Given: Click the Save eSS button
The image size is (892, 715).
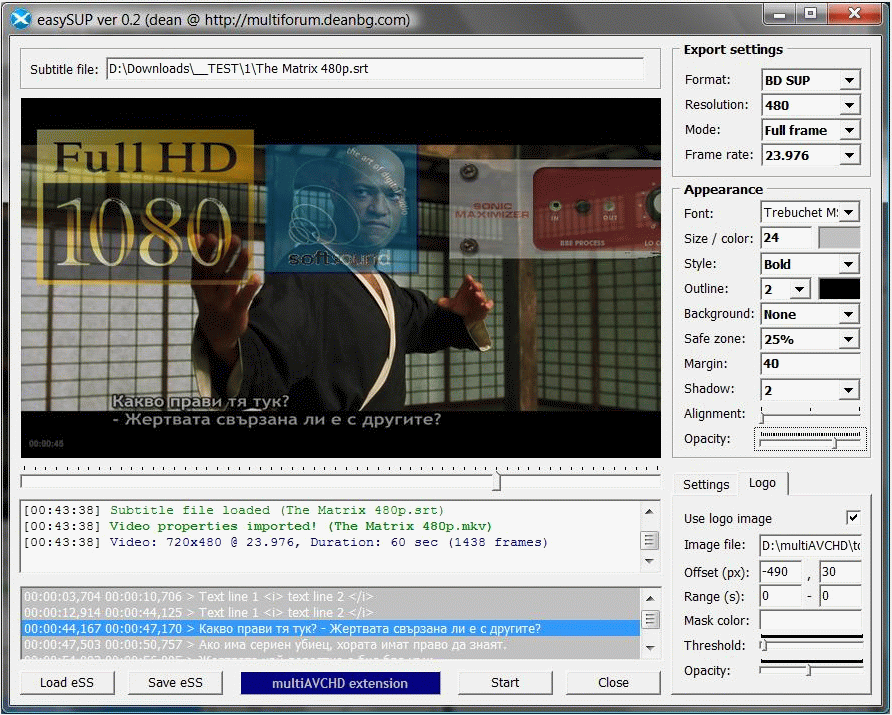Looking at the screenshot, I should pos(175,683).
